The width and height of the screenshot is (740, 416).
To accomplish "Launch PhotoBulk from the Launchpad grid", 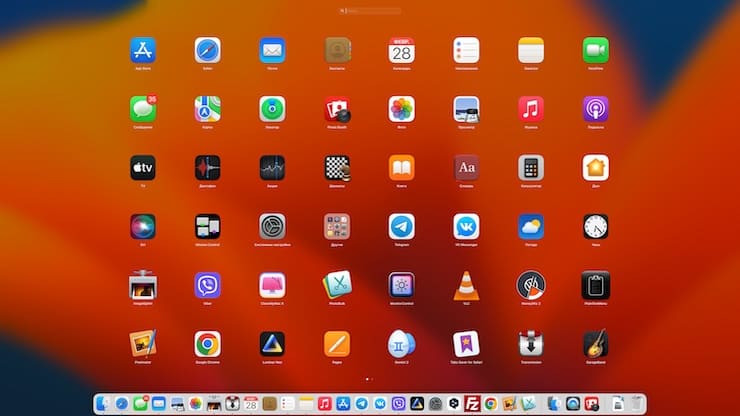I will [337, 285].
